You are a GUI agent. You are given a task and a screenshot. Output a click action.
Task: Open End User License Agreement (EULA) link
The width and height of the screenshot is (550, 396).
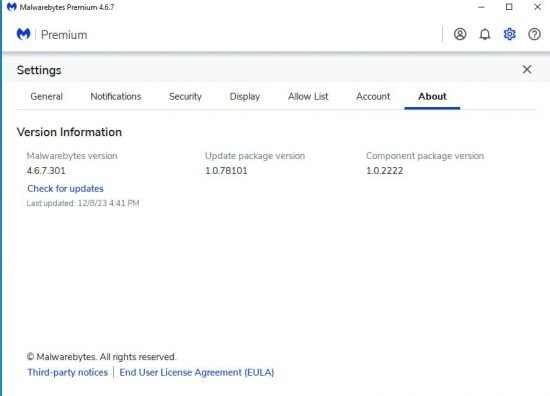[x=197, y=372]
